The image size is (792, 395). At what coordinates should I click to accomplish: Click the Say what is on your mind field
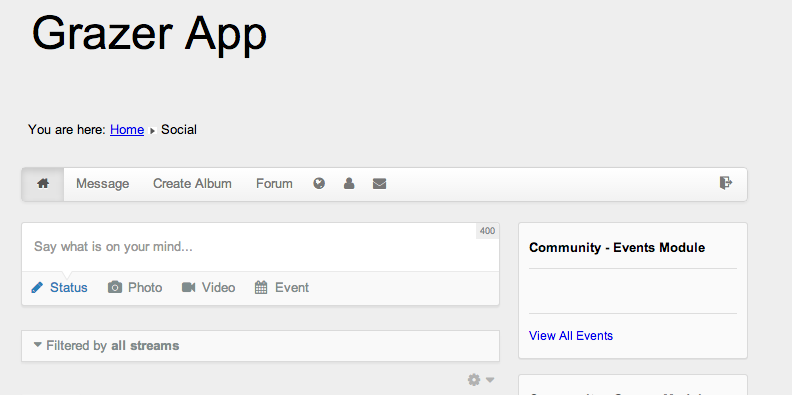click(260, 247)
